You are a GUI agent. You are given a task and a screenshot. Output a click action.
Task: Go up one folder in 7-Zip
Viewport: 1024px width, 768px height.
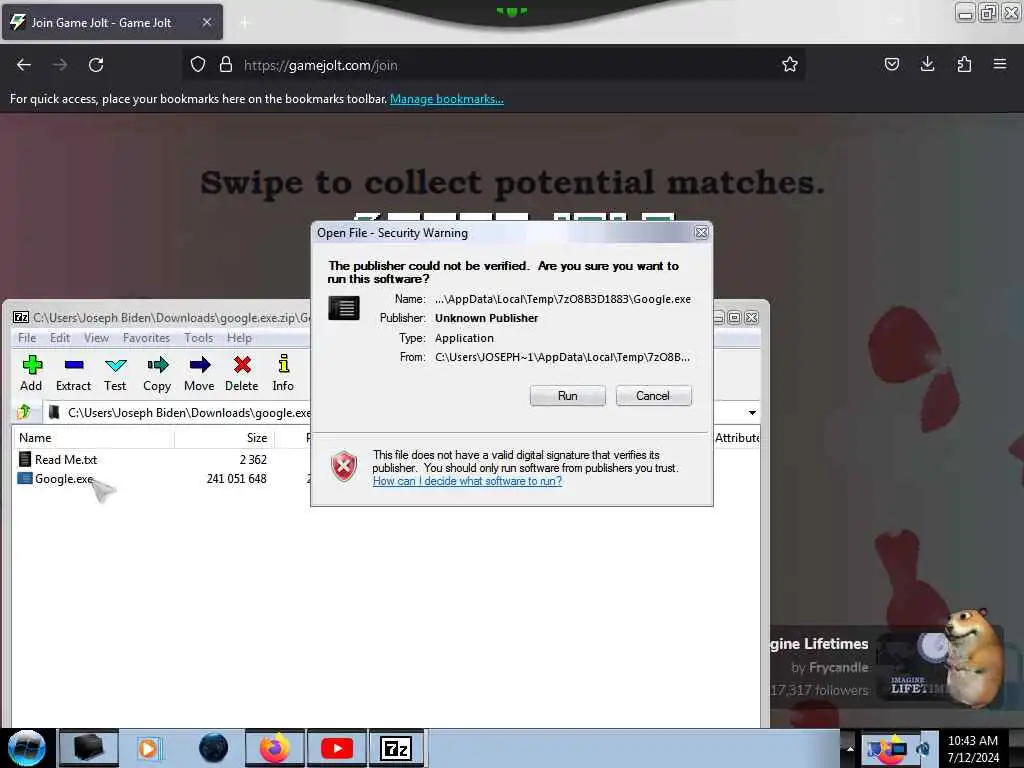pyautogui.click(x=24, y=412)
